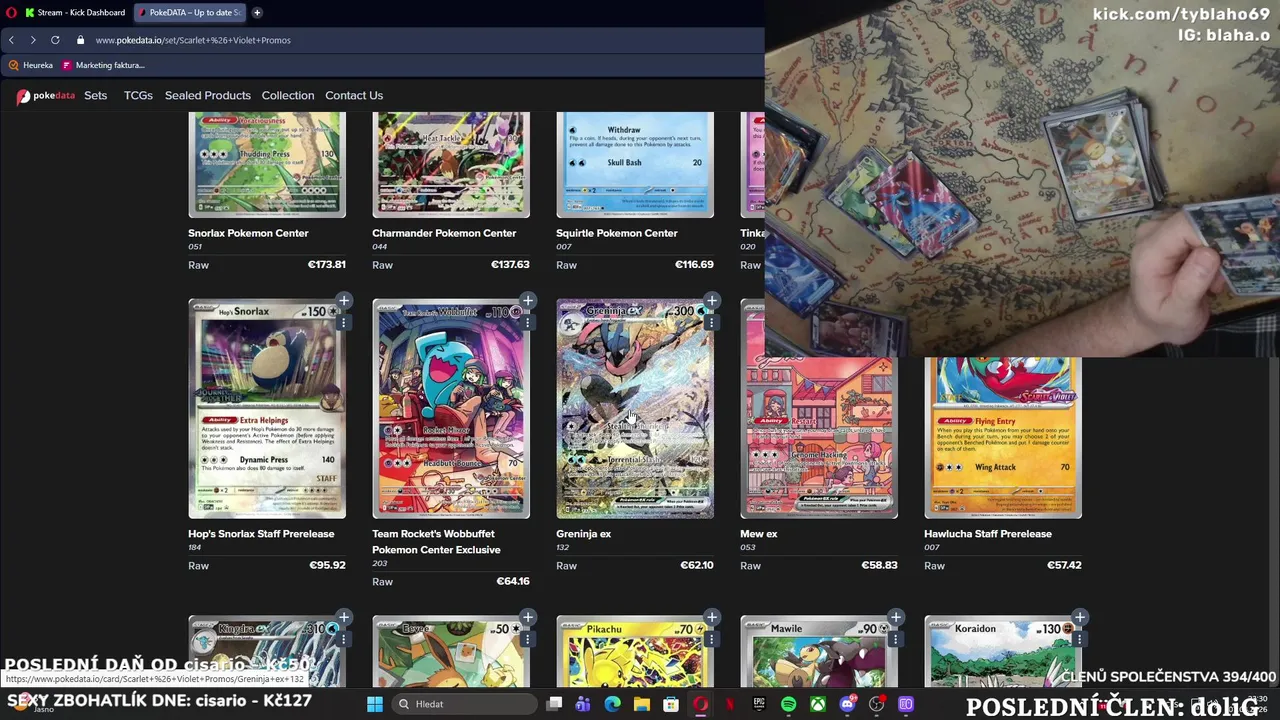Open the Collection page

(x=288, y=96)
